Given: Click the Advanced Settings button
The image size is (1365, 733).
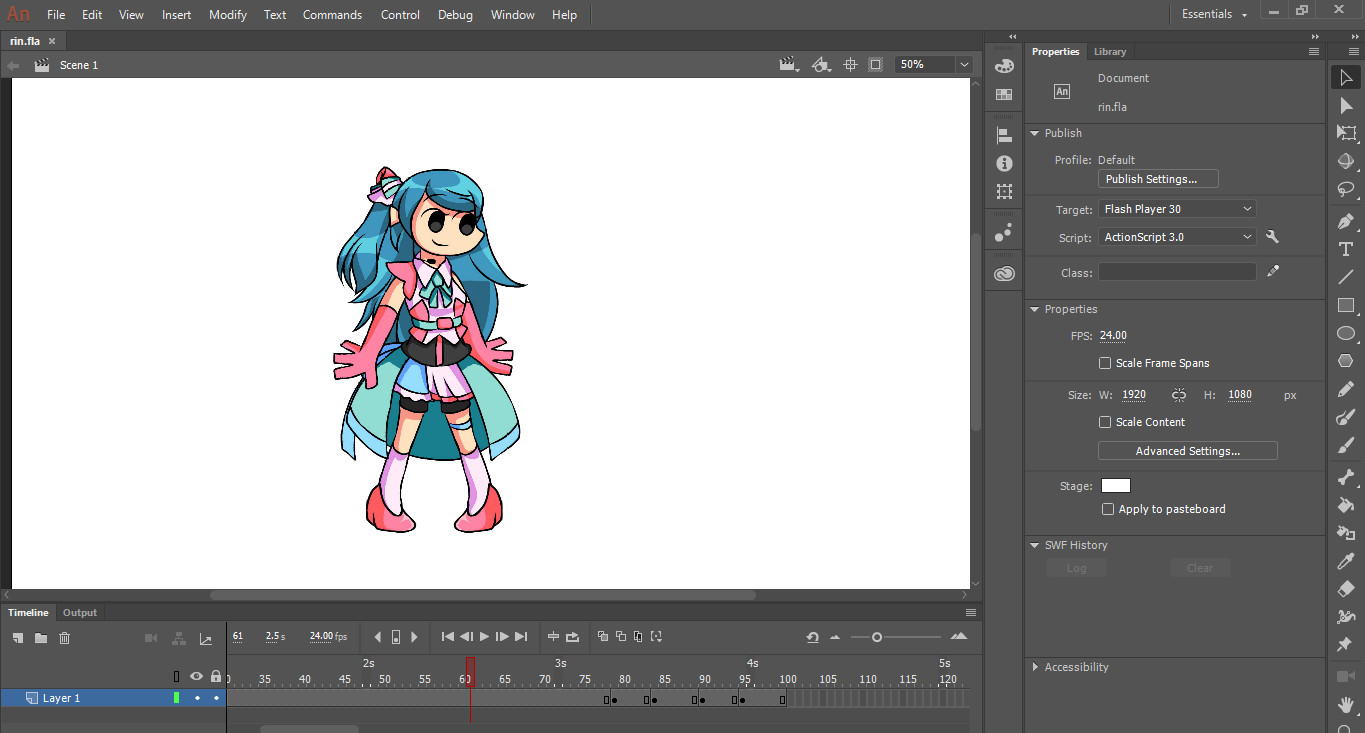Looking at the screenshot, I should click(1187, 451).
